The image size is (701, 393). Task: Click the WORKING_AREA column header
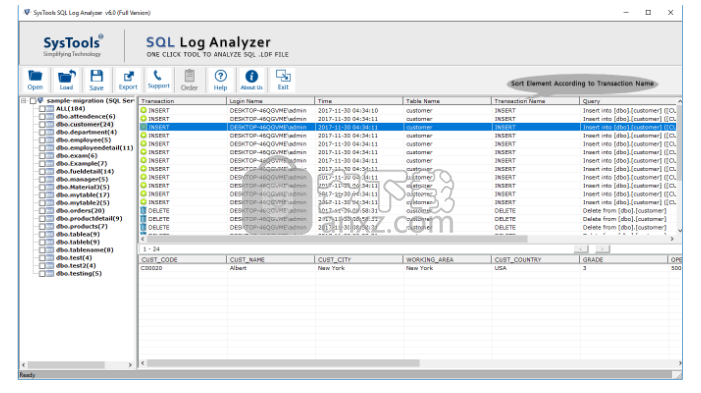click(447, 259)
